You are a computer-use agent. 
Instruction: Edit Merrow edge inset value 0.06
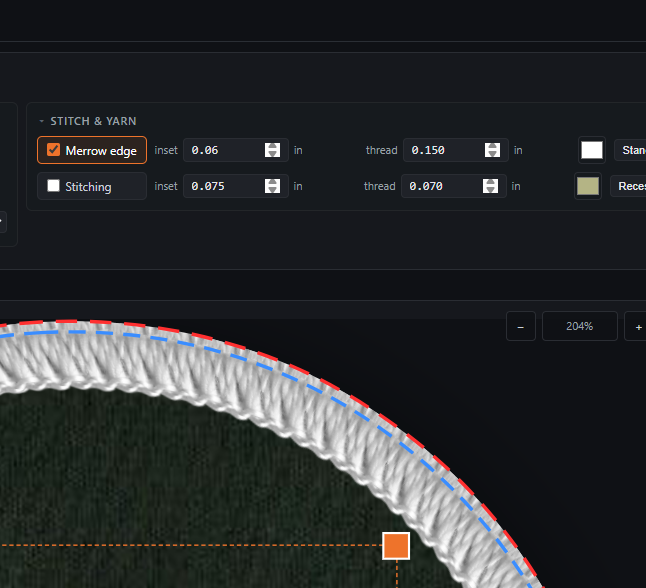click(236, 150)
